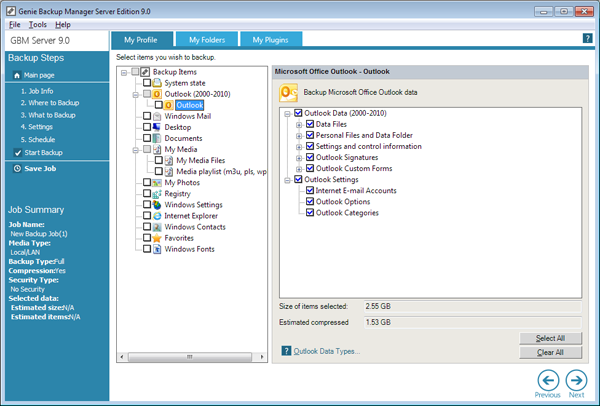This screenshot has width=600, height=406.
Task: Click the Start Backup step
Action: [43, 153]
